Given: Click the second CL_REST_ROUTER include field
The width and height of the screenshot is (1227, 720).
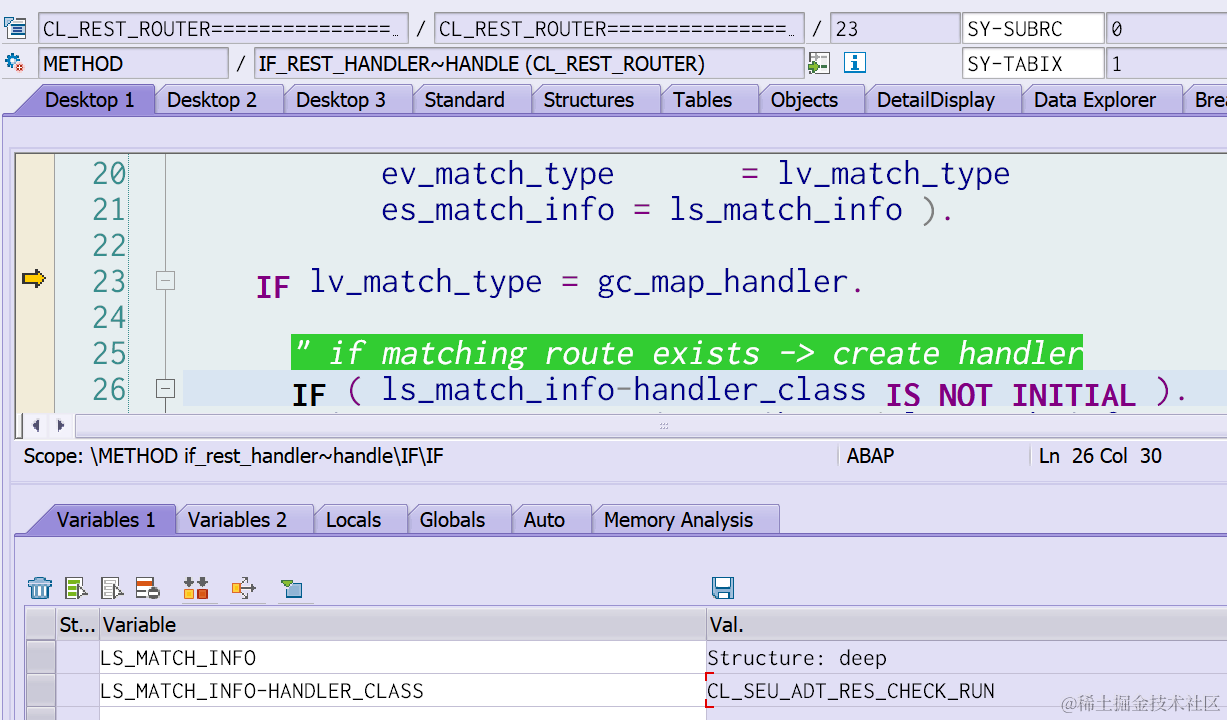Looking at the screenshot, I should [619, 28].
